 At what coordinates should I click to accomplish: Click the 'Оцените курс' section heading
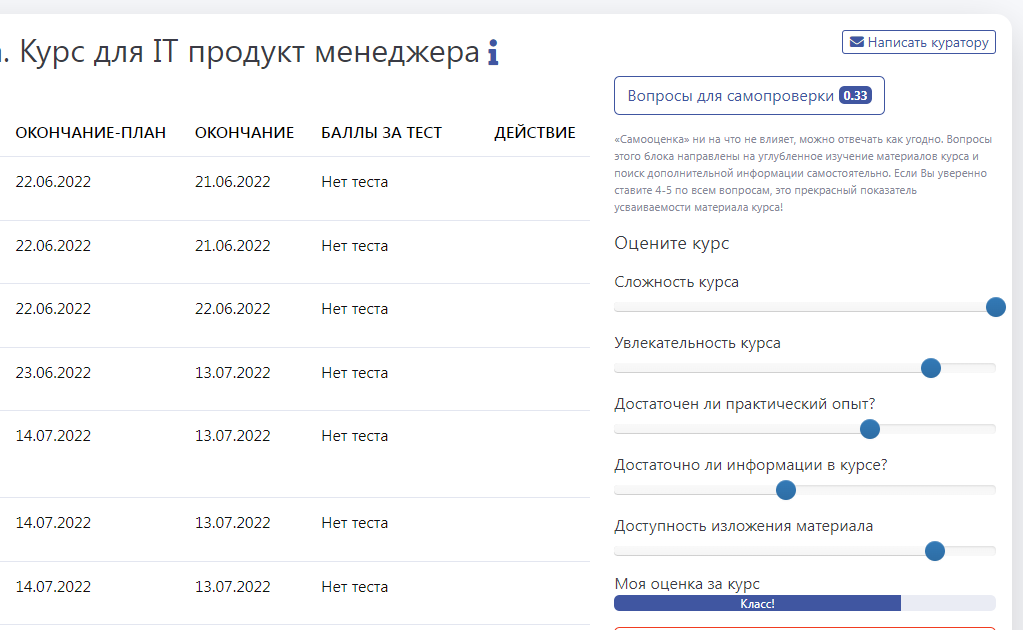(671, 243)
